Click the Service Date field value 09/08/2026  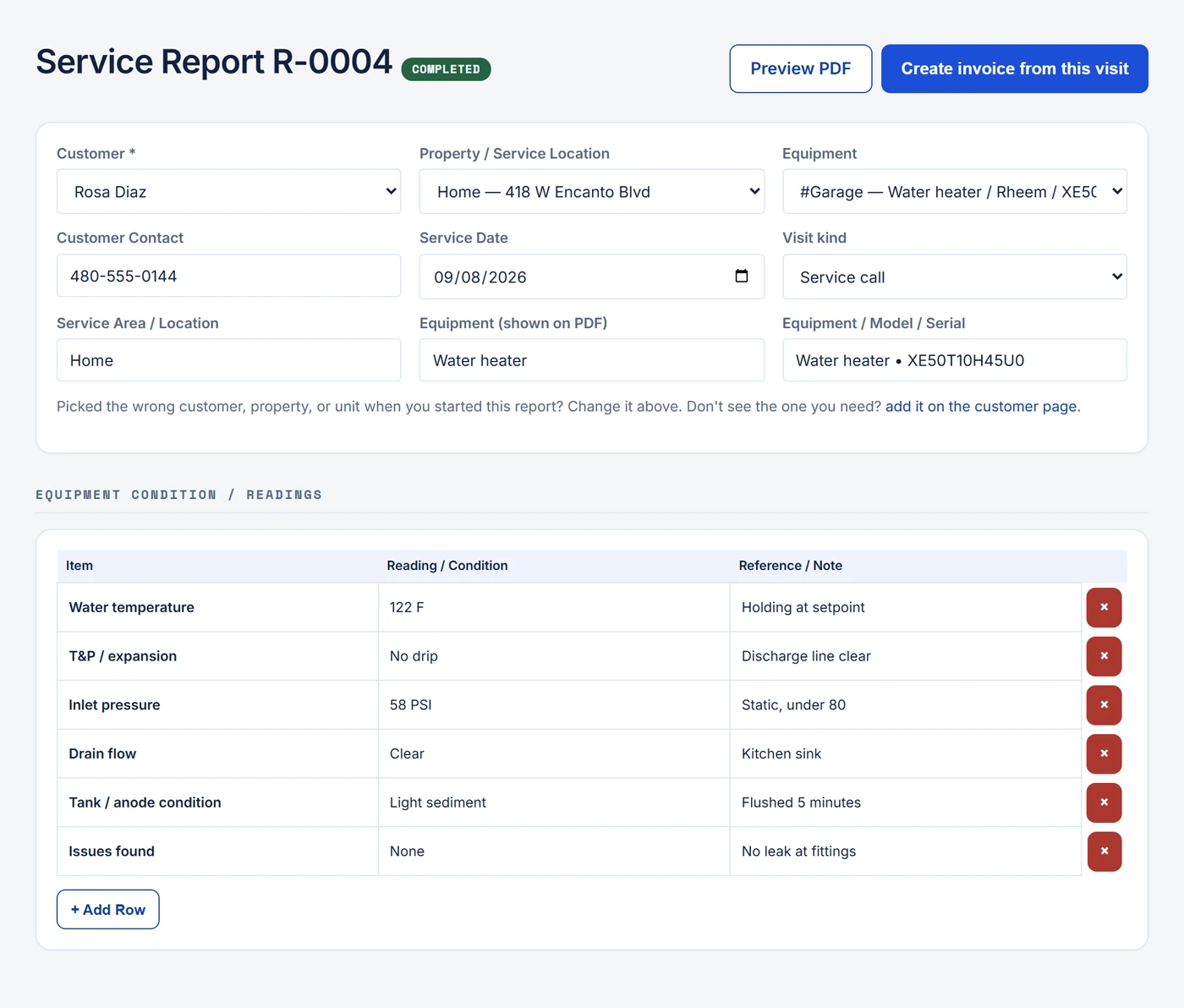tap(480, 277)
